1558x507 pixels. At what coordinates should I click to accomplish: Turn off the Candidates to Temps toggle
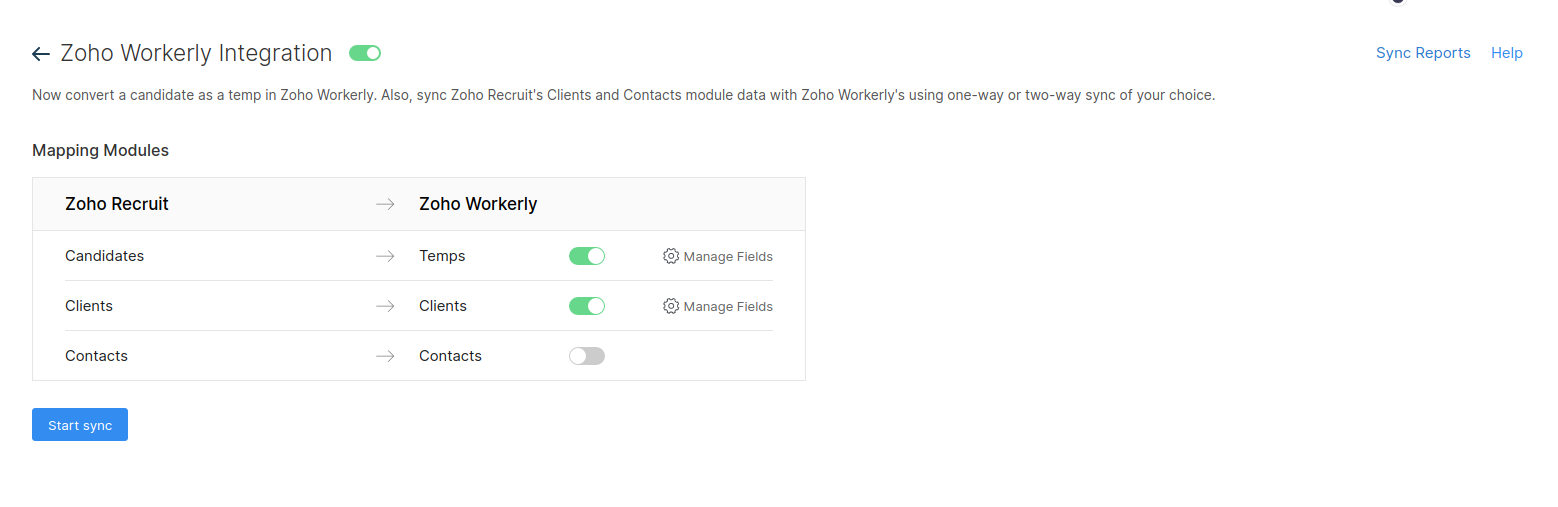tap(587, 256)
